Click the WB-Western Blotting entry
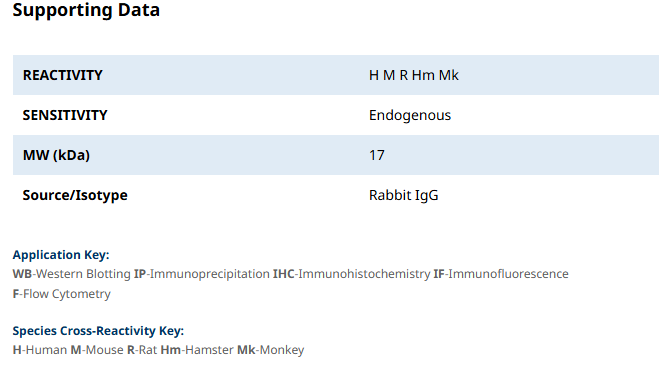This screenshot has width=659, height=388. 71,274
